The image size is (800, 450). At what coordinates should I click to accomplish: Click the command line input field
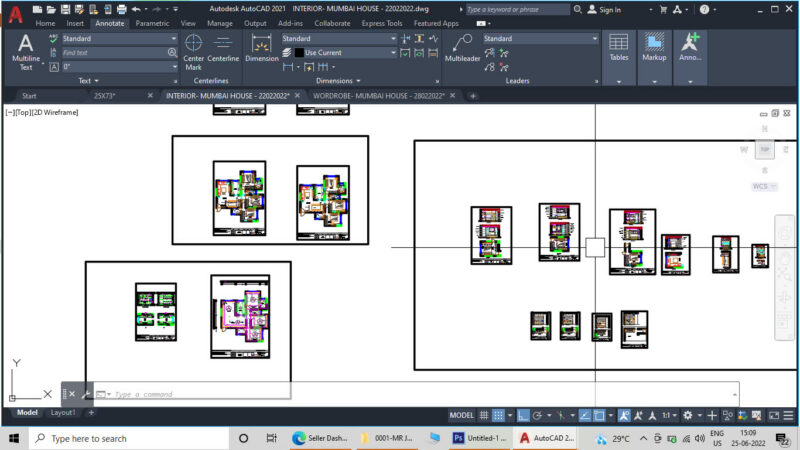pyautogui.click(x=418, y=394)
